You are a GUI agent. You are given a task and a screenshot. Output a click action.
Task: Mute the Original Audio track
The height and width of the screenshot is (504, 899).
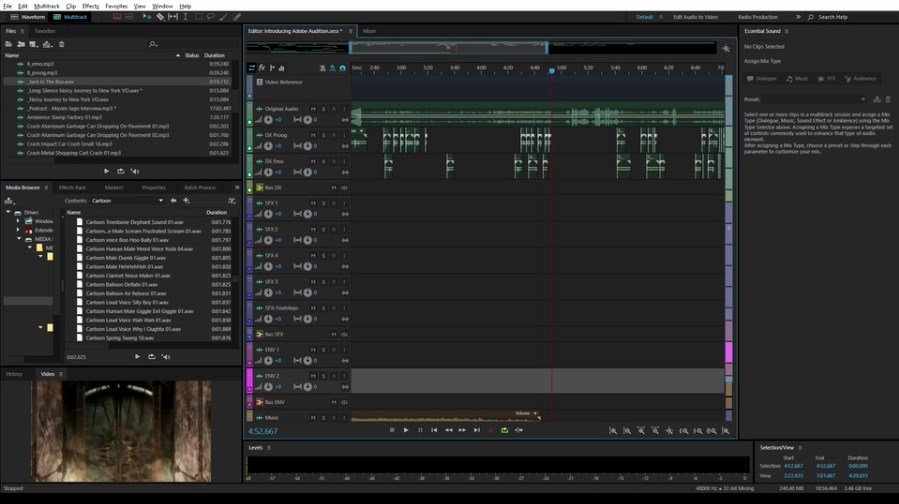[313, 109]
